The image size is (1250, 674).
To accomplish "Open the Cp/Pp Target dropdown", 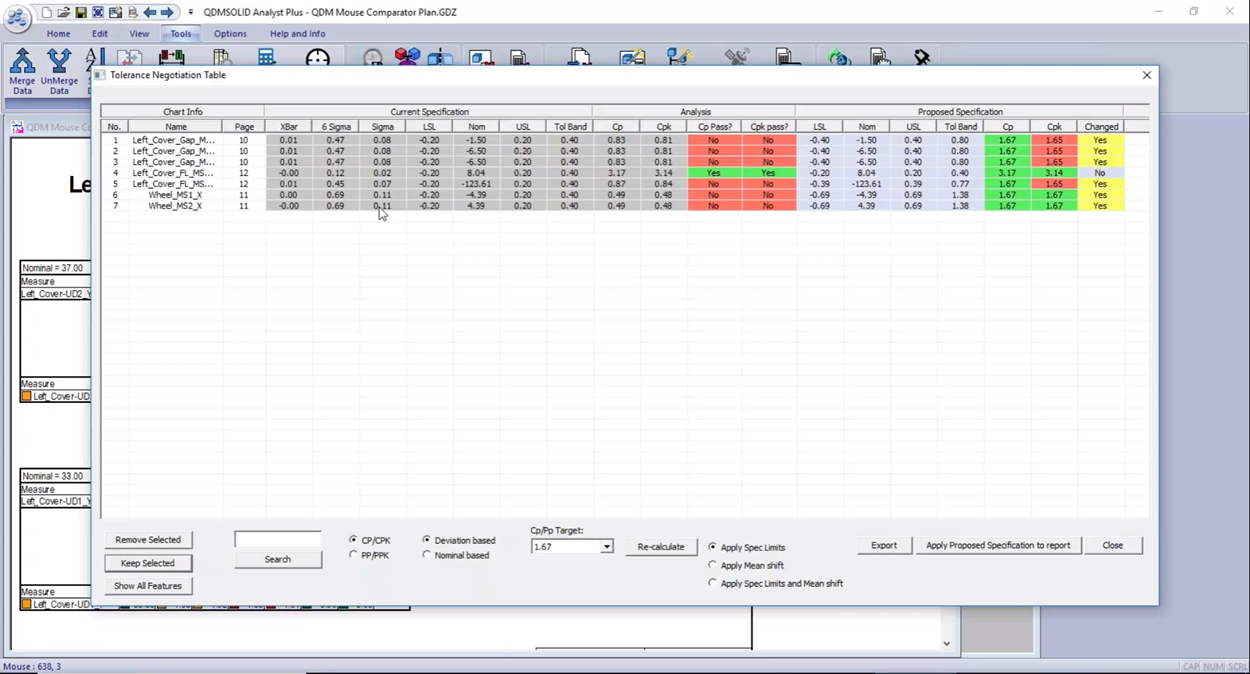I will [606, 547].
